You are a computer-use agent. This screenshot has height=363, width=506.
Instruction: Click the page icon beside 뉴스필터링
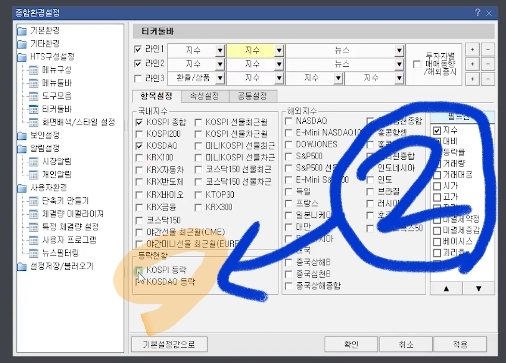pyautogui.click(x=34, y=253)
